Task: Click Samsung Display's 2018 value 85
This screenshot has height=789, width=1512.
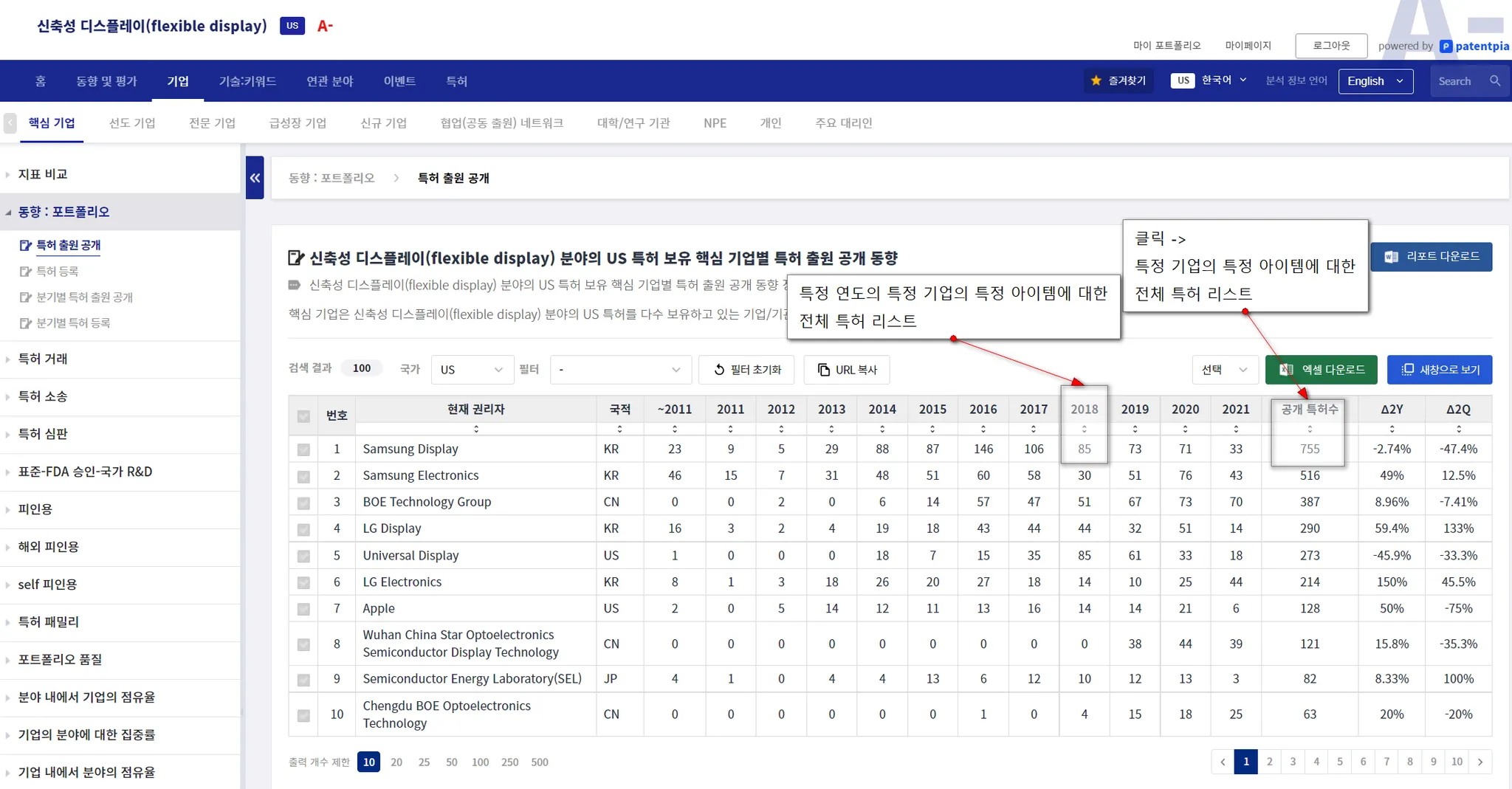Action: [1085, 449]
